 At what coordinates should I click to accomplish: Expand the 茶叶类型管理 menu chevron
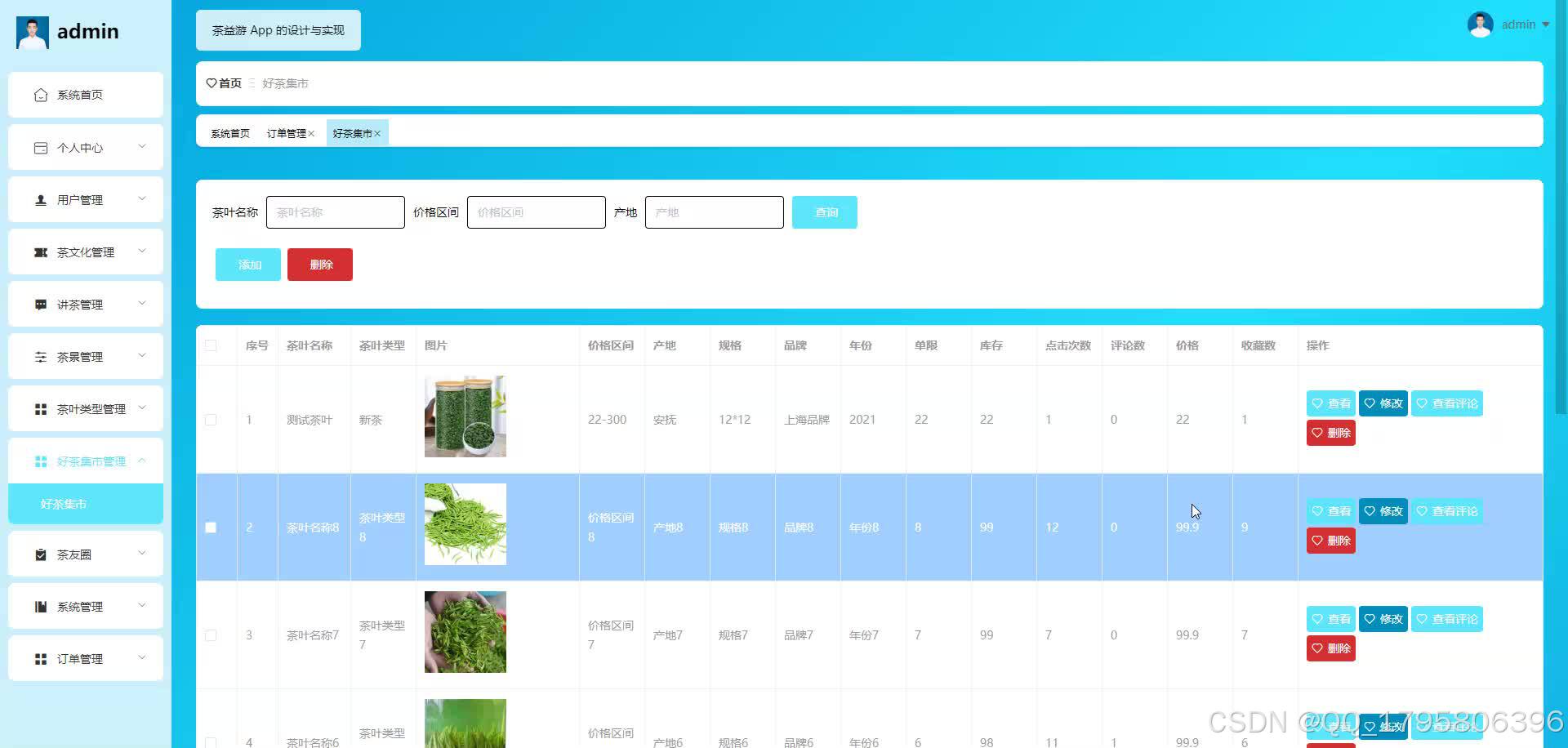pyautogui.click(x=142, y=408)
